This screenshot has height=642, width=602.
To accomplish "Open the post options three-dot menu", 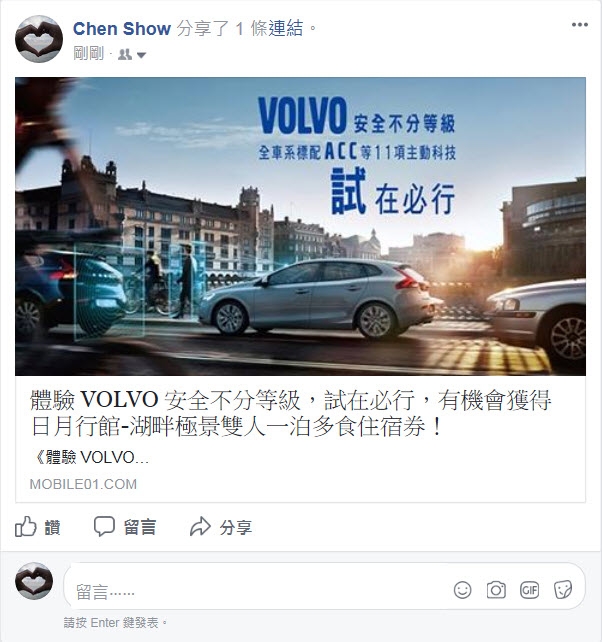I will pos(579,25).
